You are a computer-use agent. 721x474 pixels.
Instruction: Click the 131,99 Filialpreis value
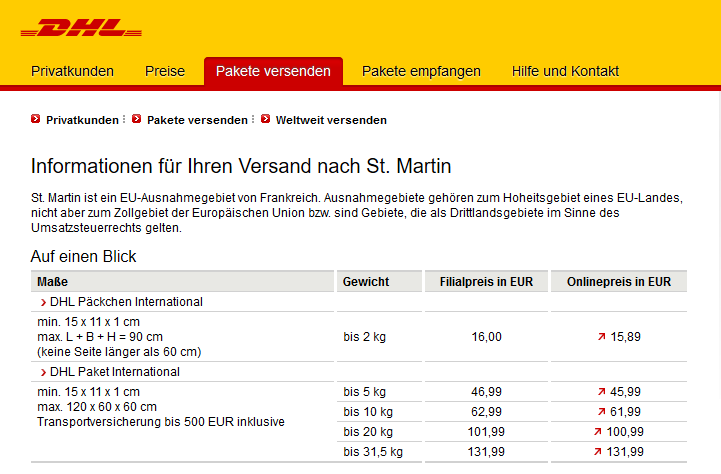pyautogui.click(x=486, y=451)
